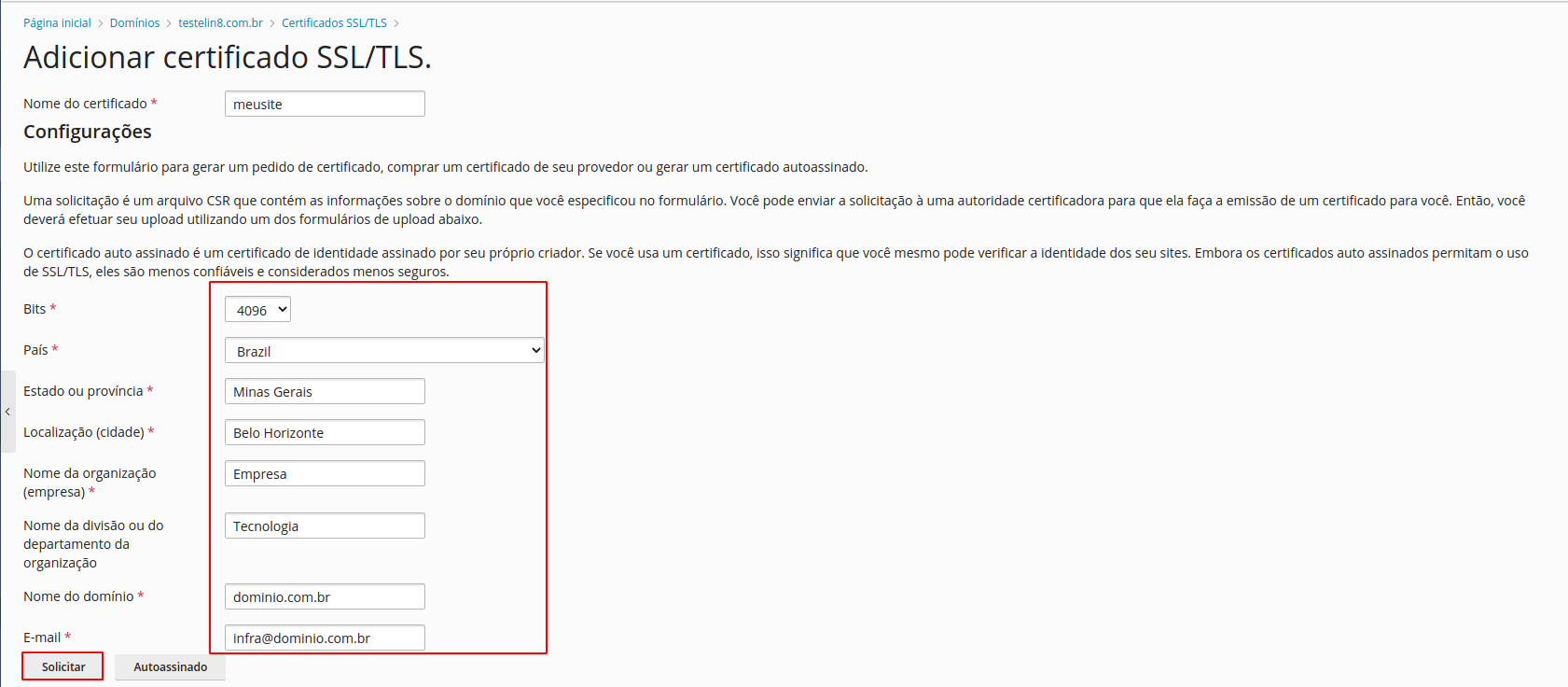The image size is (1568, 687).
Task: Click the state field with Minas Gerais
Action: [325, 392]
